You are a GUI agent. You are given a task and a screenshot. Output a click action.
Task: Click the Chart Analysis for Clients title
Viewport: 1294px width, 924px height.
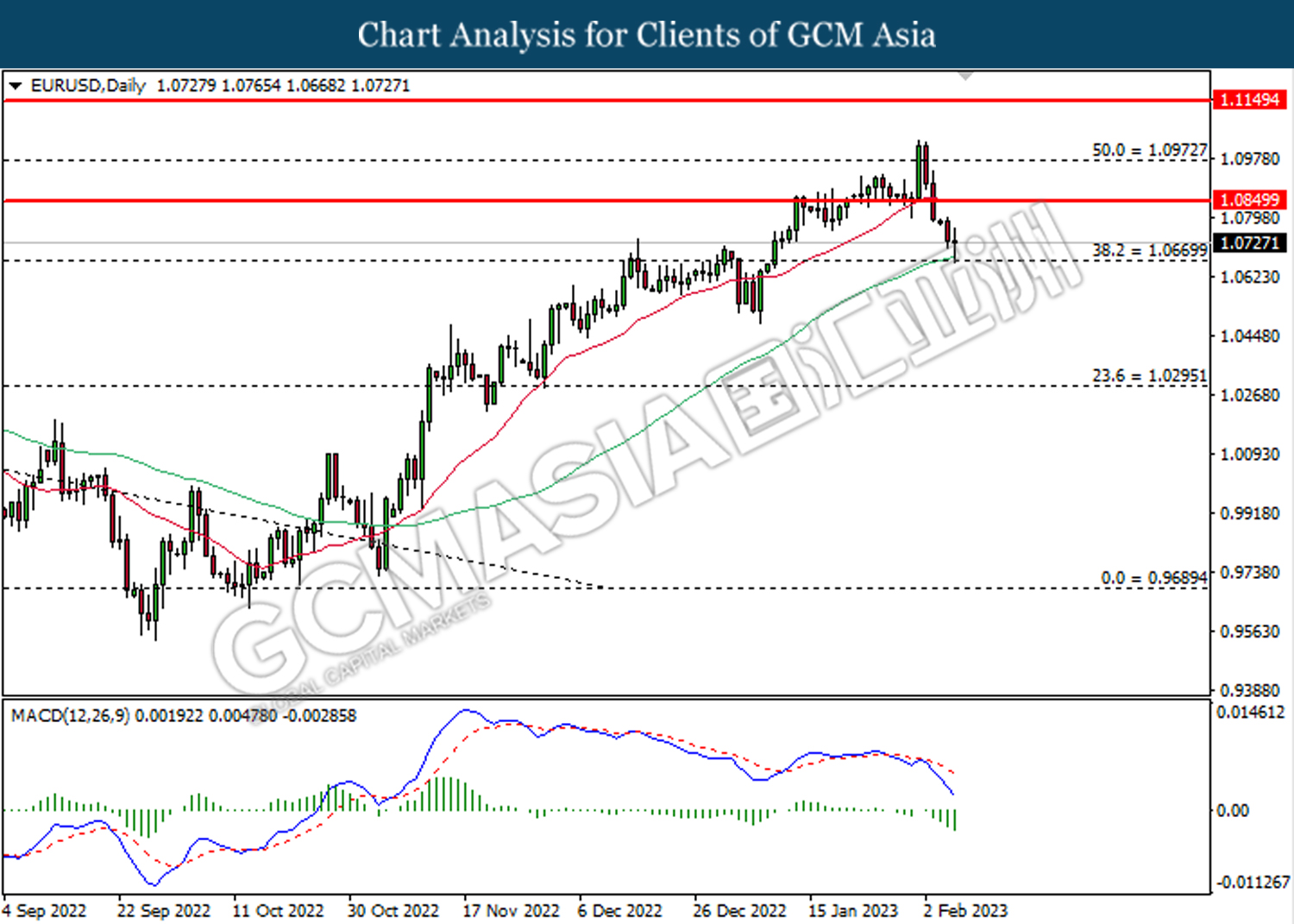(647, 35)
